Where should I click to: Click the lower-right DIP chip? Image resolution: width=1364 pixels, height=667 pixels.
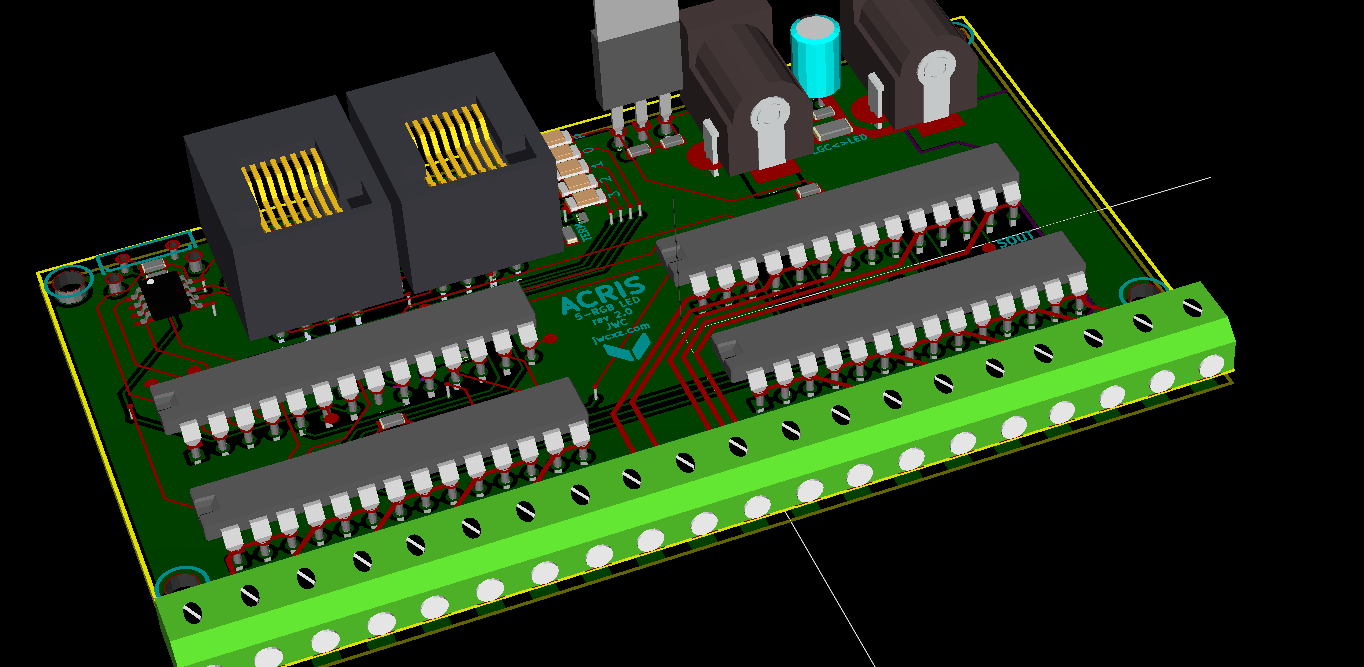click(900, 310)
